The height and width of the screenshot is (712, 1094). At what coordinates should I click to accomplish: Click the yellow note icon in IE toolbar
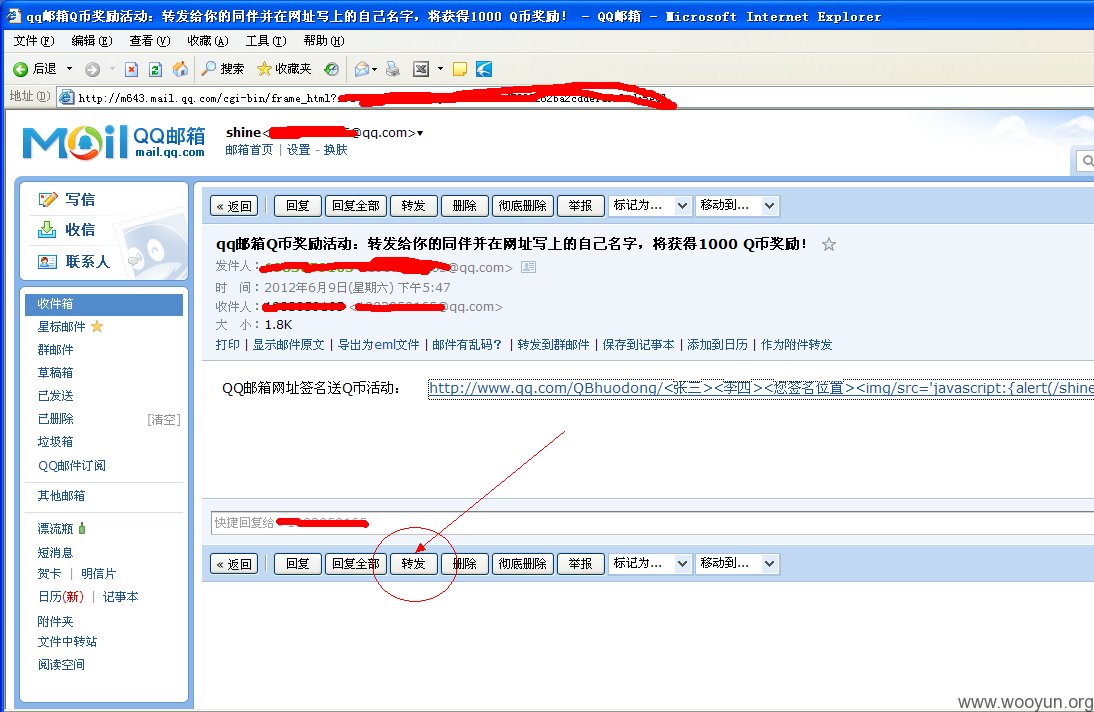[460, 69]
